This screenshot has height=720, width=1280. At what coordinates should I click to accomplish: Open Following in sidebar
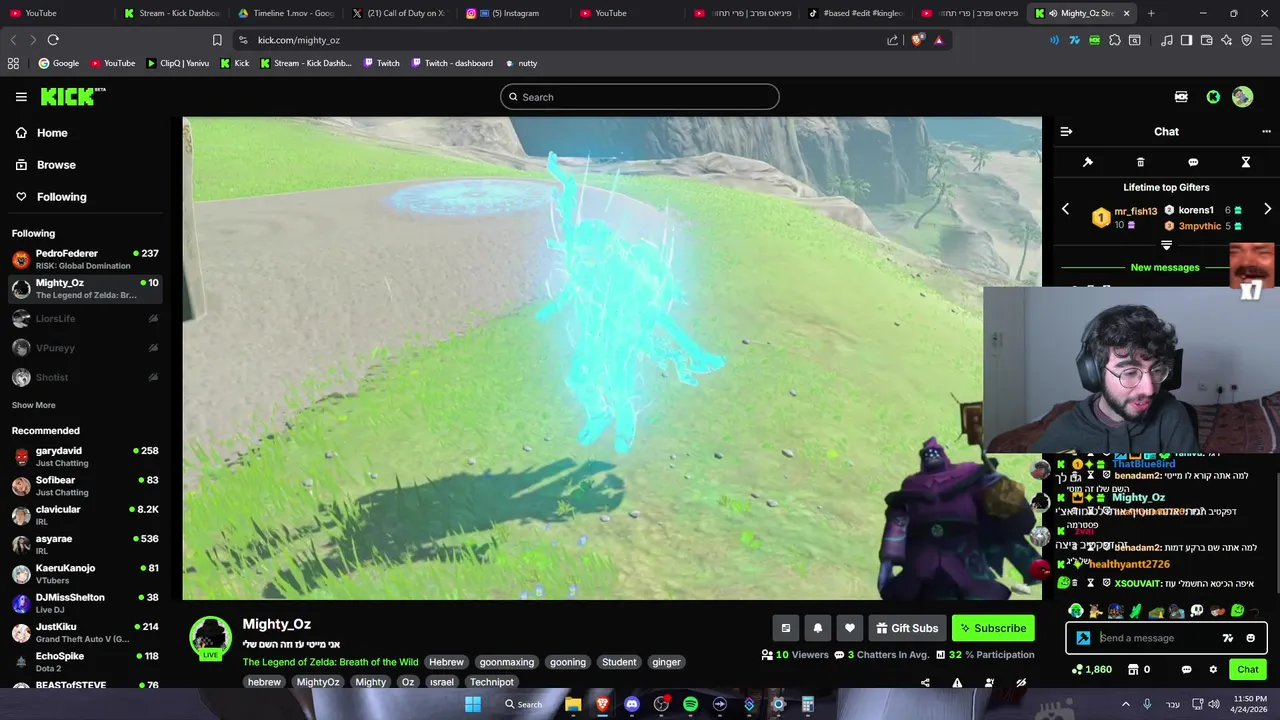(51, 197)
